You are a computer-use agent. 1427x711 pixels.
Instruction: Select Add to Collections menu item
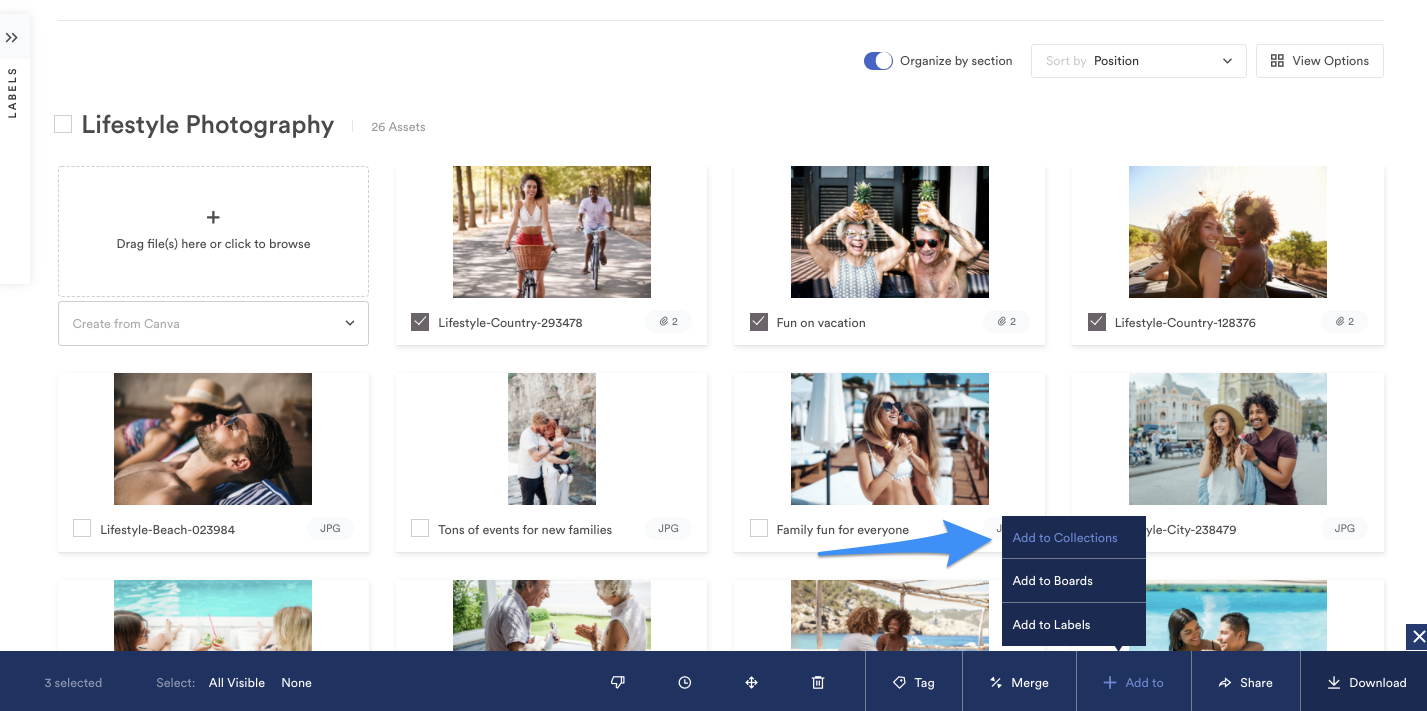click(x=1073, y=538)
